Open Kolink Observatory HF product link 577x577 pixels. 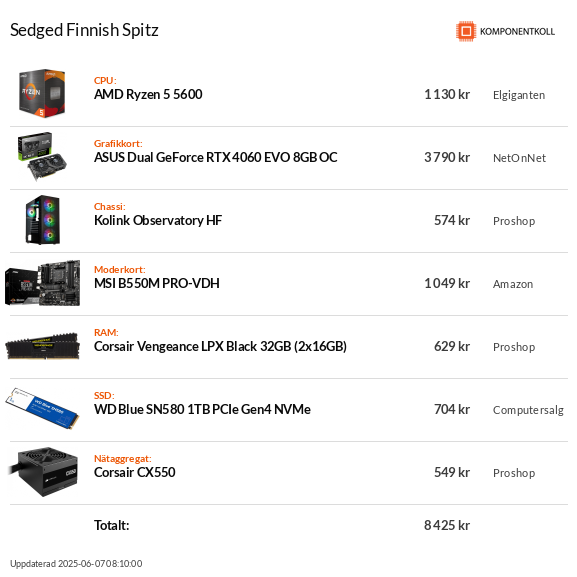(158, 220)
